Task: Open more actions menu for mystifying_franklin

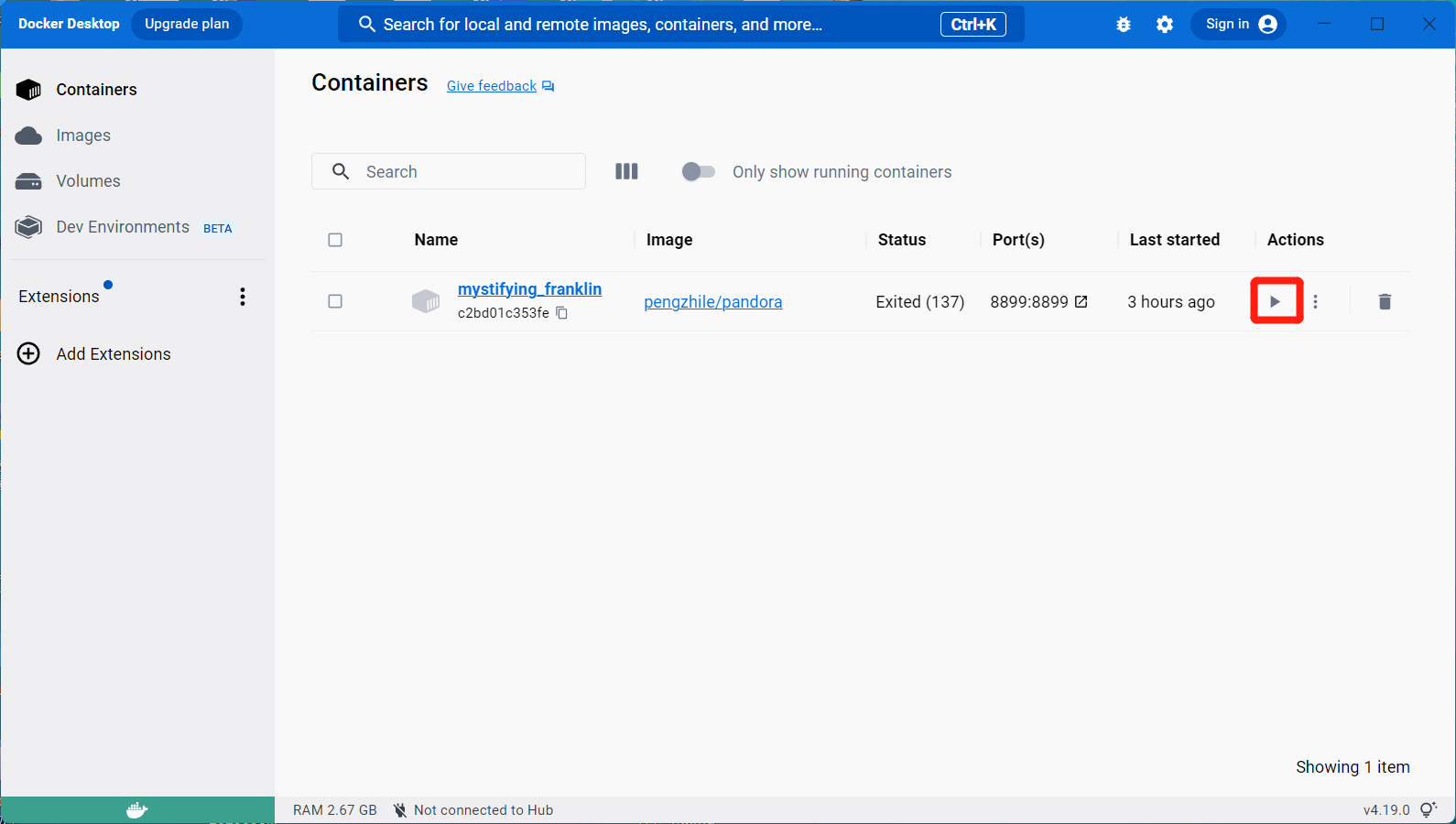Action: [1315, 301]
